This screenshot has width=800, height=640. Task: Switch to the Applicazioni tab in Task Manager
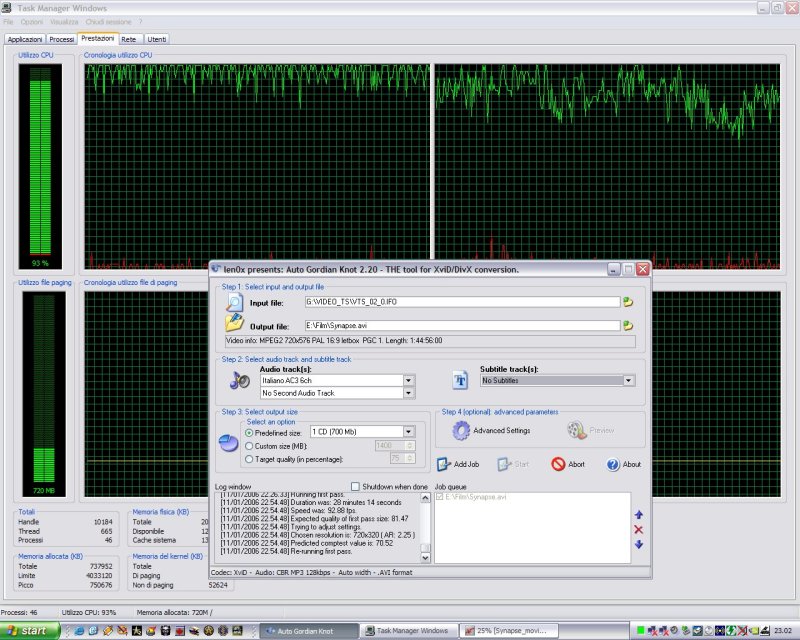[24, 39]
